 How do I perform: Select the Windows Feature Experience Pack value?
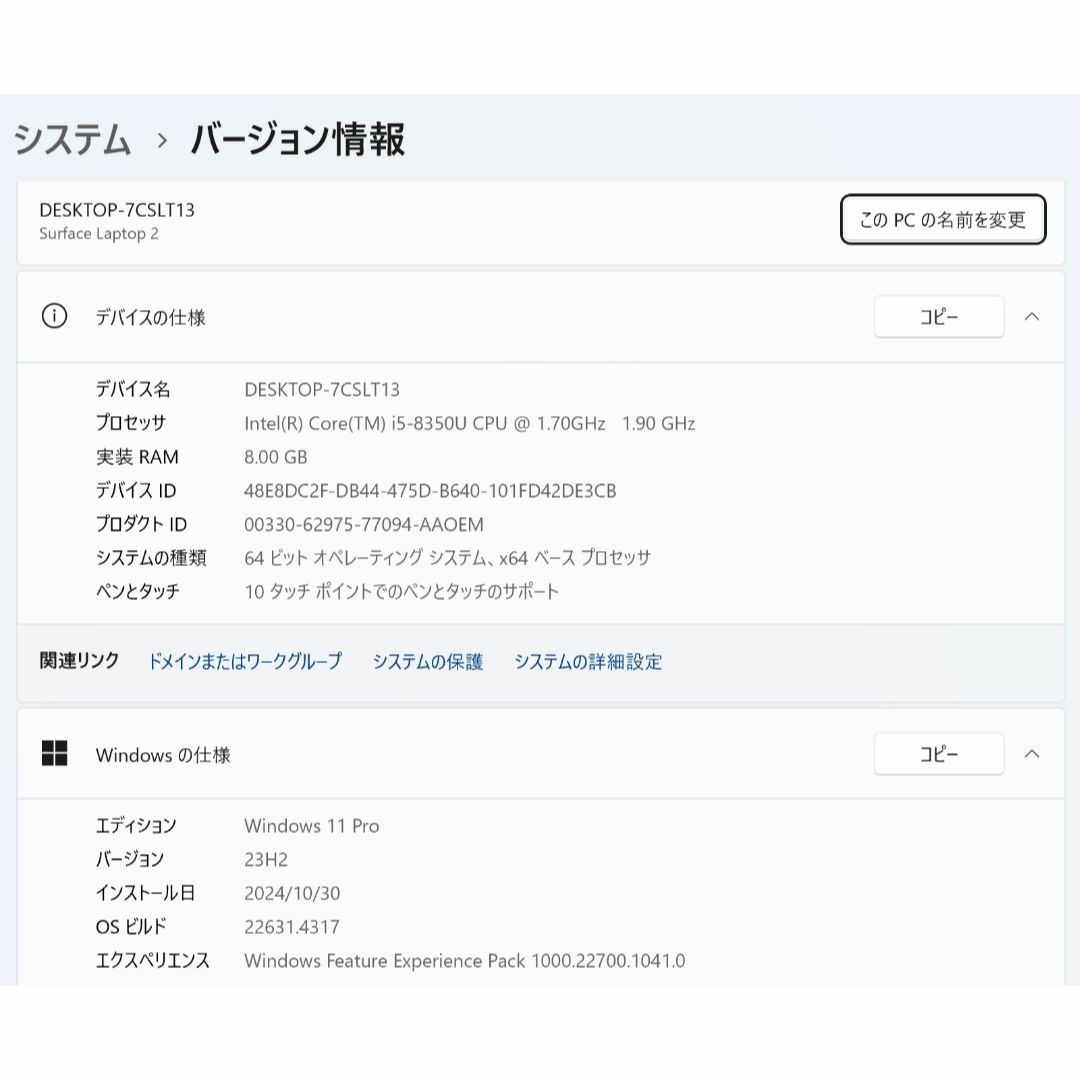pos(464,961)
